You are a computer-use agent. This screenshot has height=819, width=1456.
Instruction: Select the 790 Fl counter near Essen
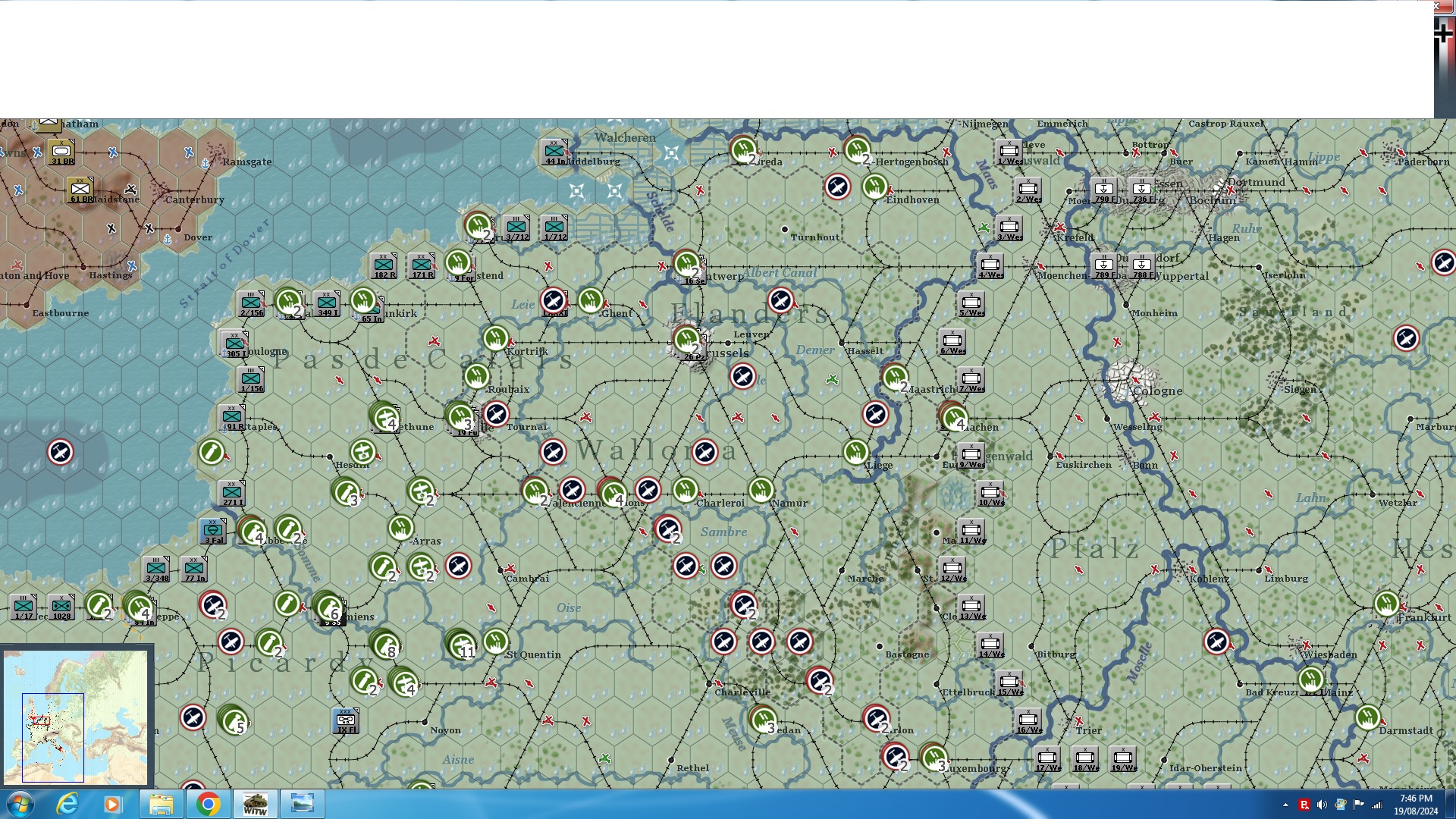[1103, 189]
